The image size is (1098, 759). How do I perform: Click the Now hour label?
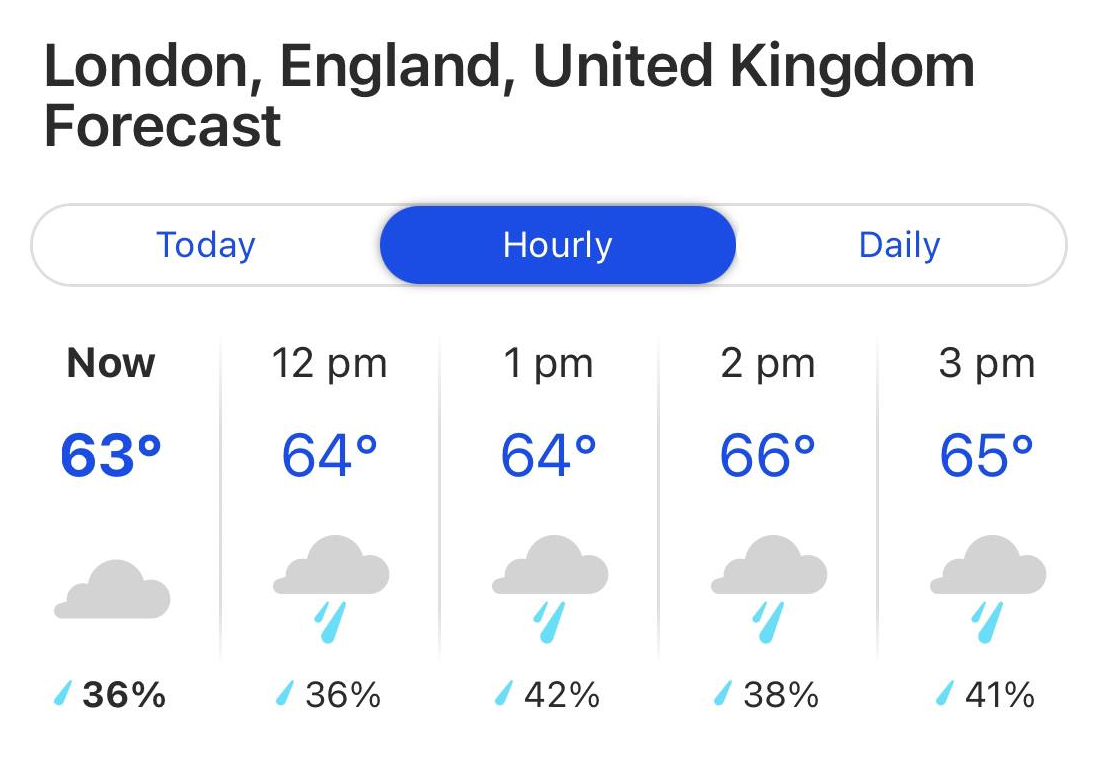pos(111,364)
